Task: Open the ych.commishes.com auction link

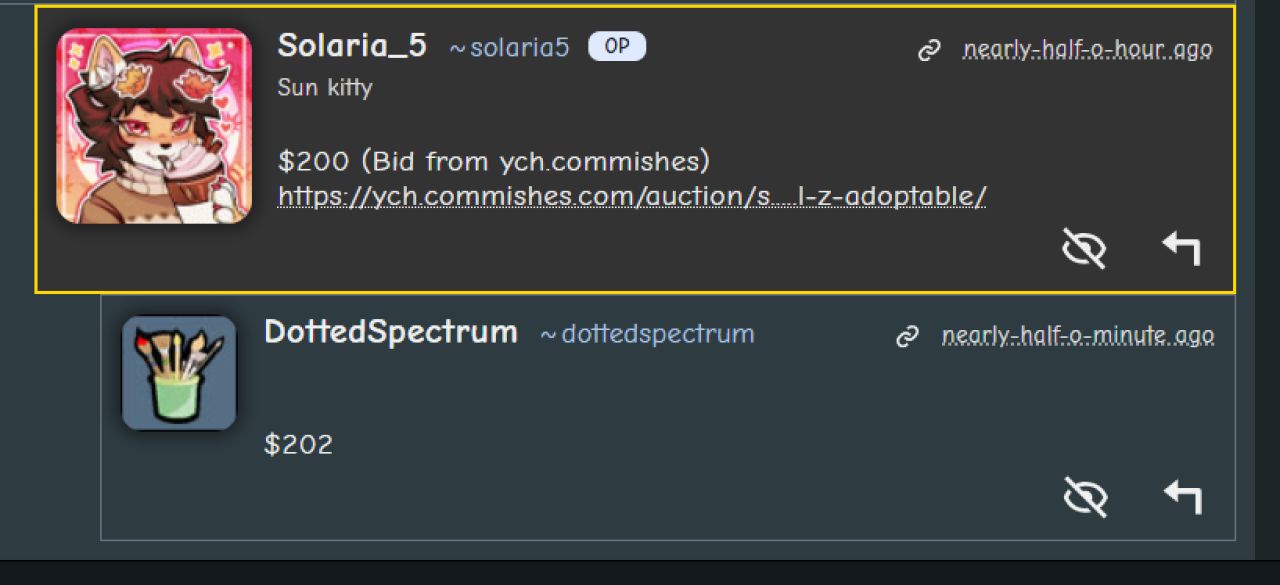Action: click(632, 196)
